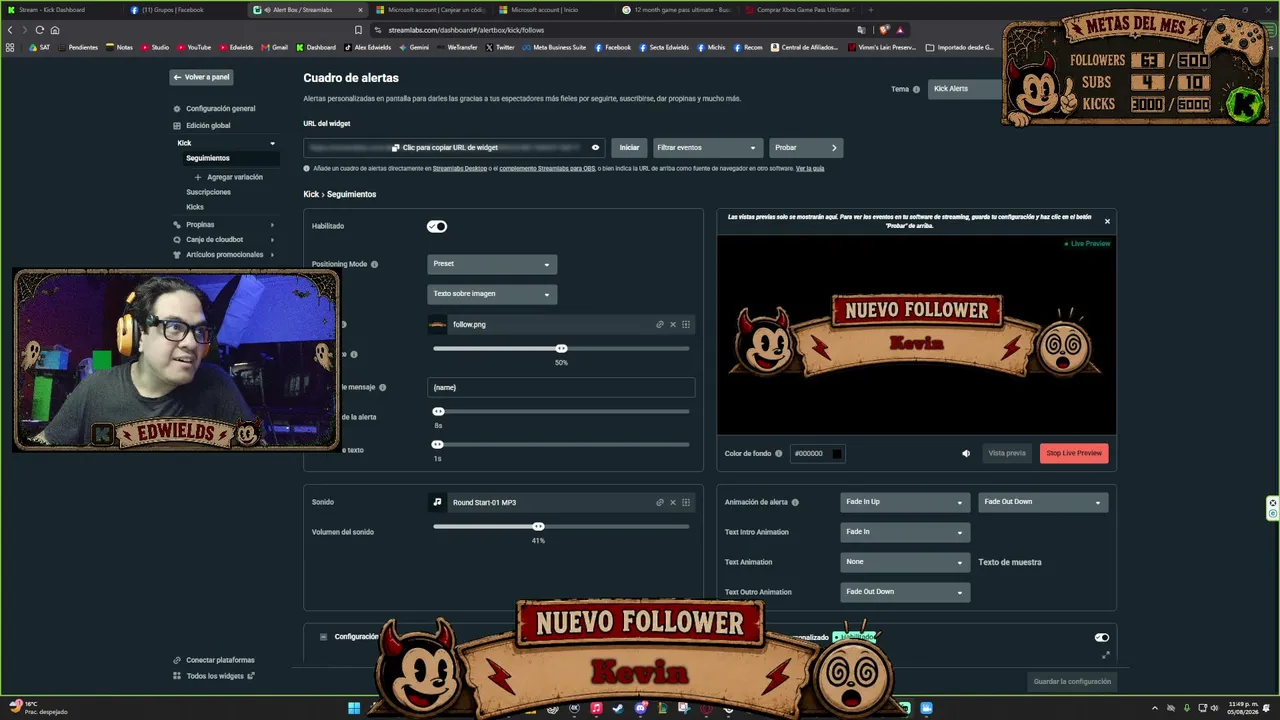Image resolution: width=1280 pixels, height=720 pixels.
Task: Click the Iniciar button
Action: click(629, 147)
